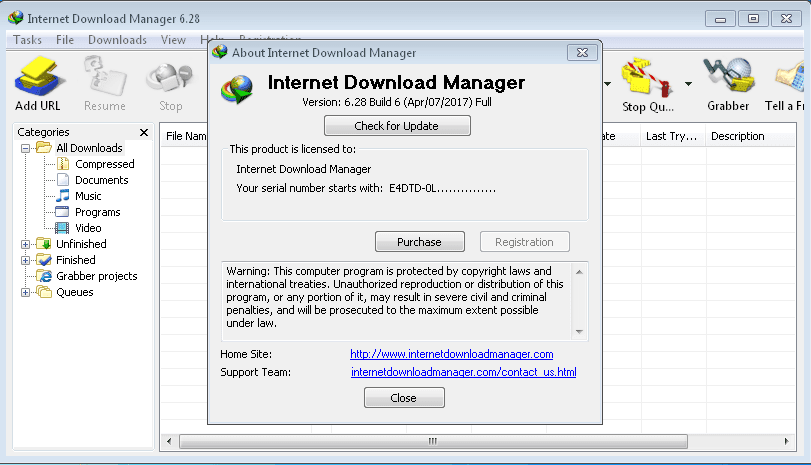The height and width of the screenshot is (465, 811).
Task: Select the Music category label
Action: (88, 196)
